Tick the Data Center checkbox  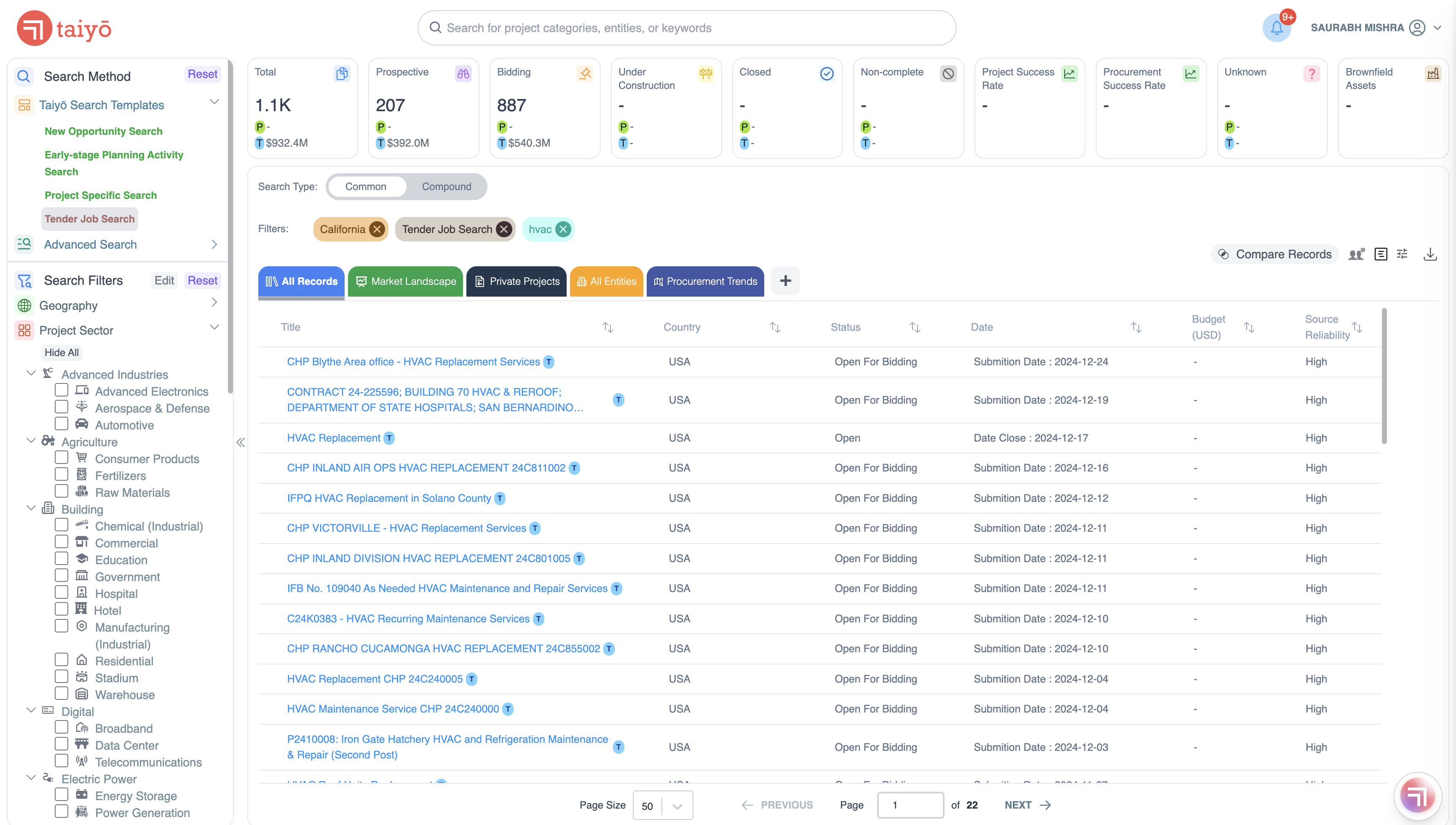tap(61, 744)
